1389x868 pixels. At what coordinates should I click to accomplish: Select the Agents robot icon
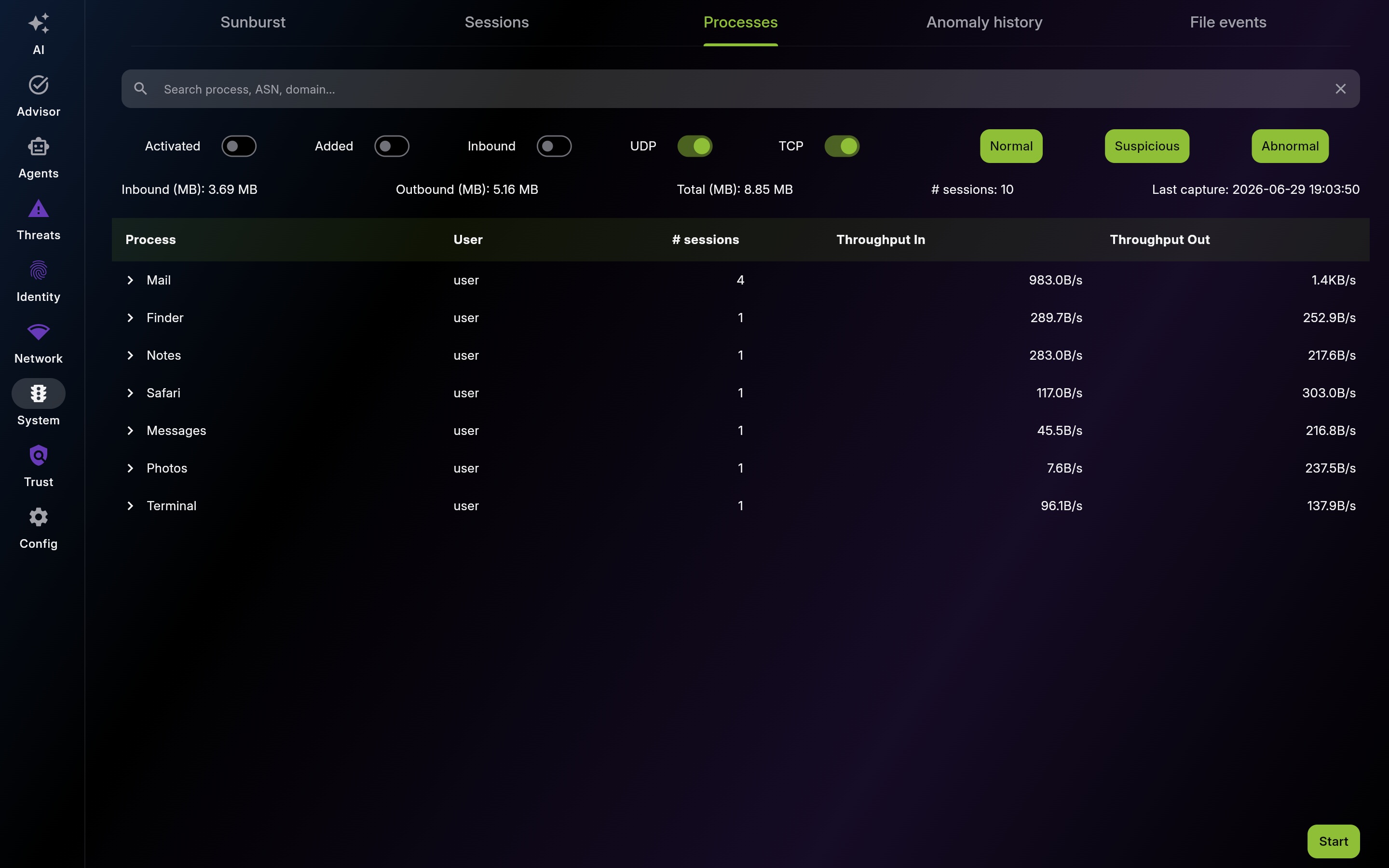[x=39, y=147]
